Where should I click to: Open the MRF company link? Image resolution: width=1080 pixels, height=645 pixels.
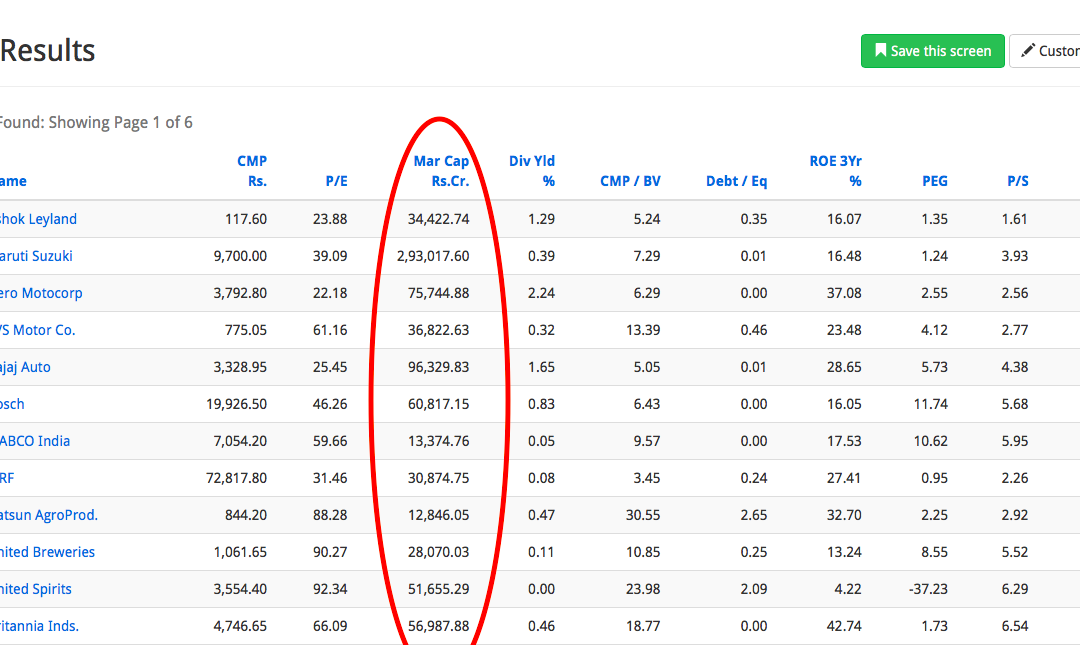click(x=7, y=478)
